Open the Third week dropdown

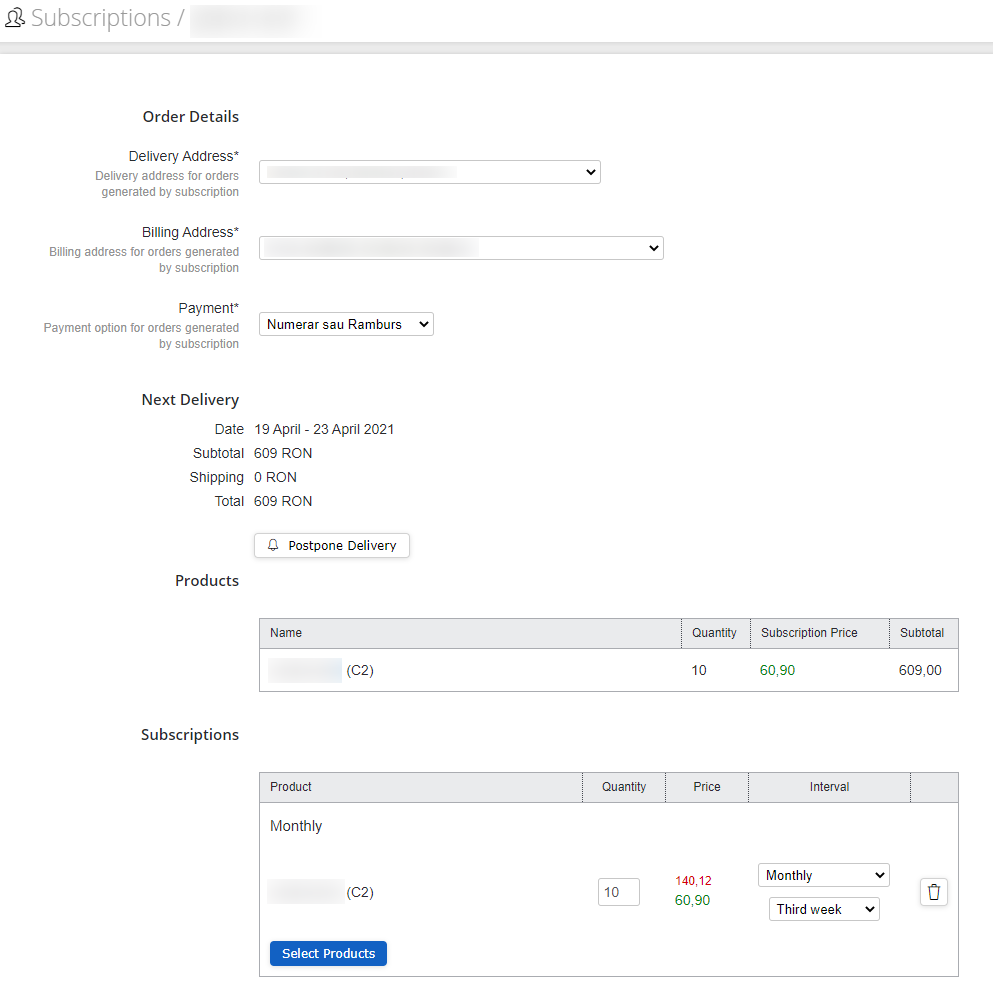[x=823, y=909]
